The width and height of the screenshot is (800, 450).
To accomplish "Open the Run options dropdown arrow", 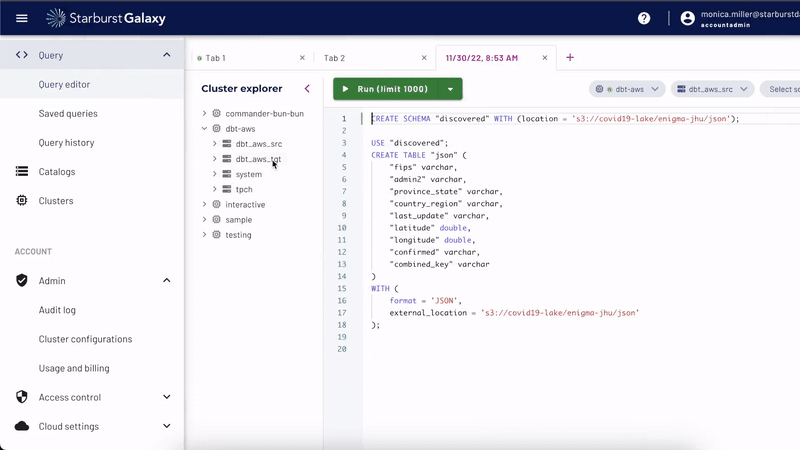I will pos(451,89).
